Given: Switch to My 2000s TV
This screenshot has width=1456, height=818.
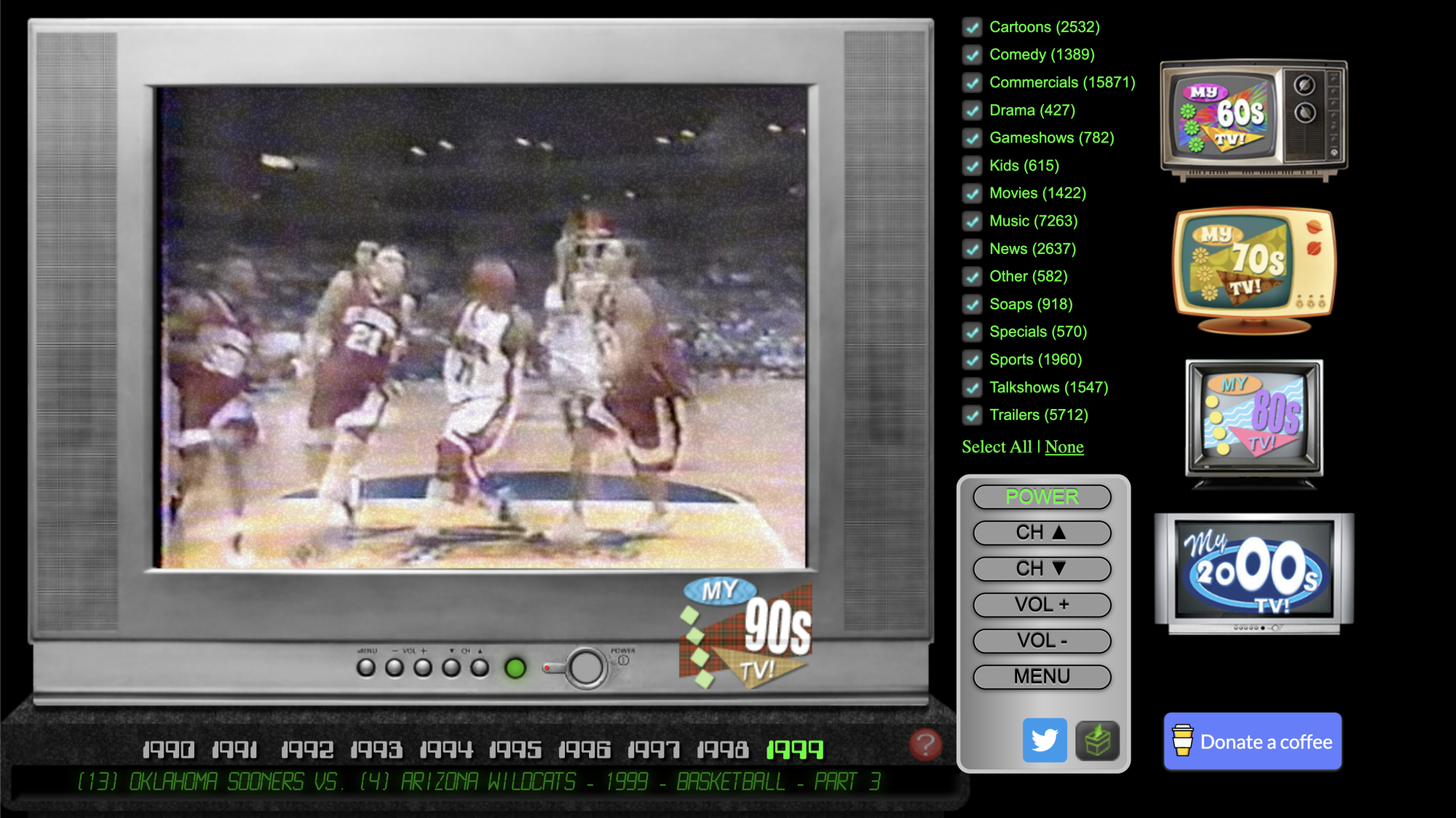Looking at the screenshot, I should click(x=1254, y=573).
